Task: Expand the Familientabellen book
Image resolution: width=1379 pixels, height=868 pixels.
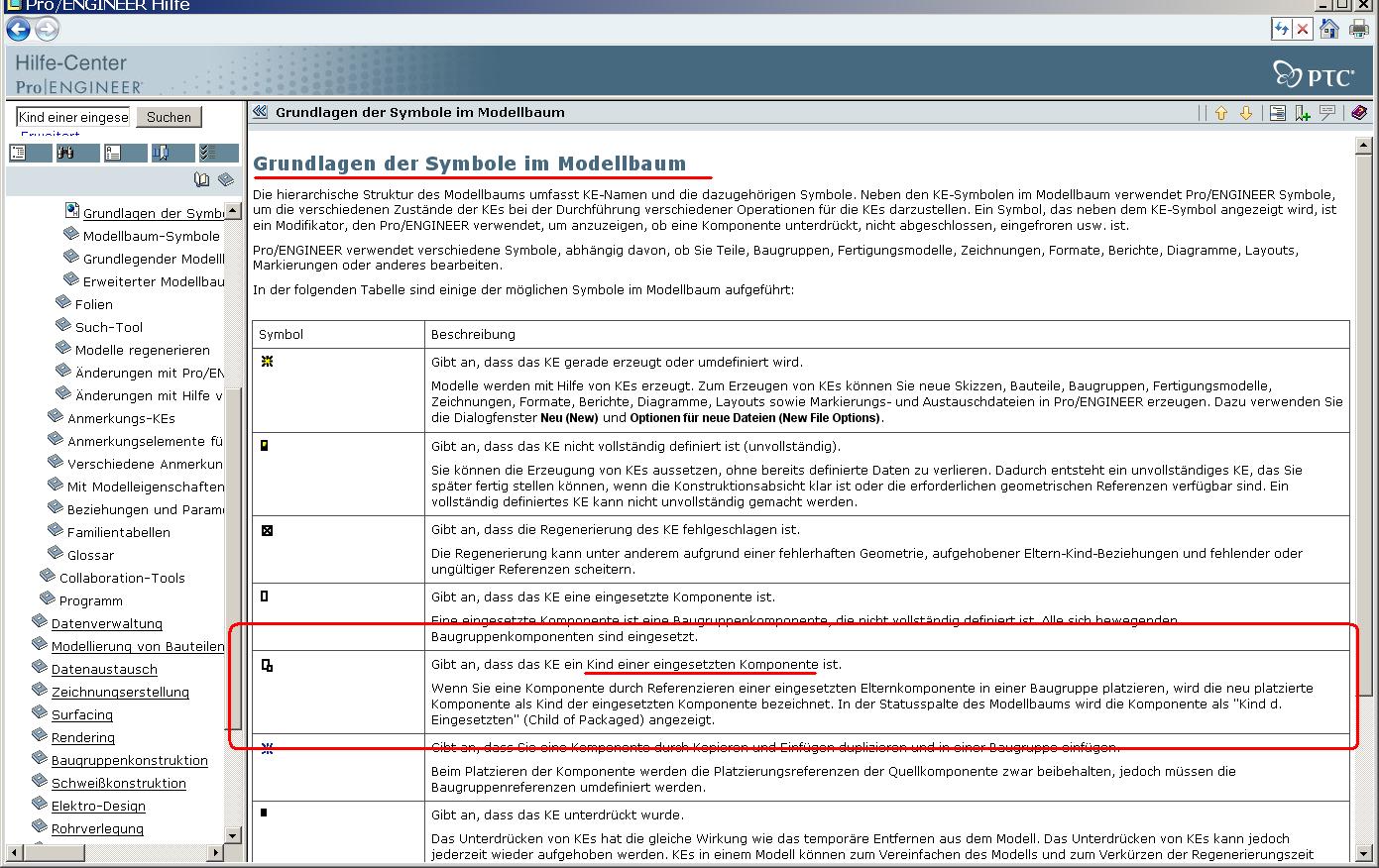Action: [118, 532]
